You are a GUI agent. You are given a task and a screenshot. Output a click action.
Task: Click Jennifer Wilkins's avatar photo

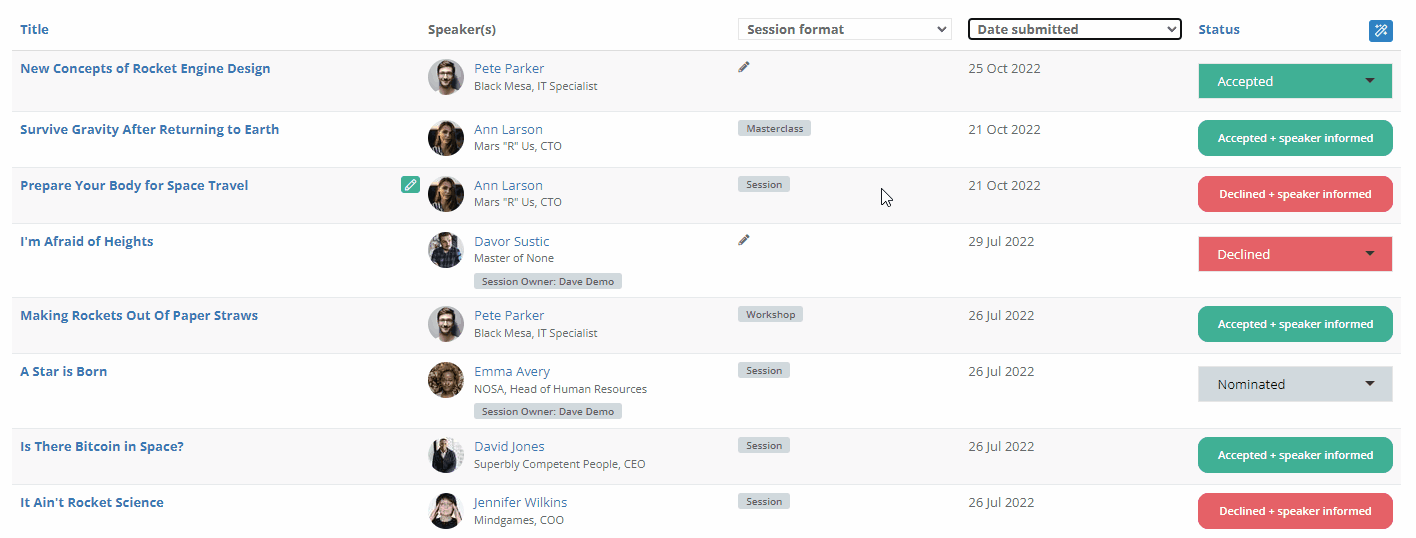pyautogui.click(x=446, y=511)
